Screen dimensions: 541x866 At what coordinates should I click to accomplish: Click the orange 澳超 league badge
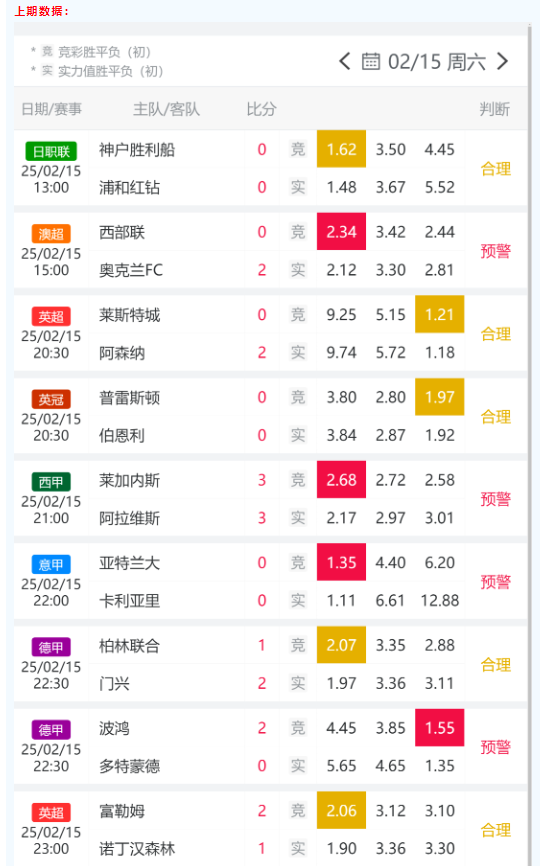point(51,234)
